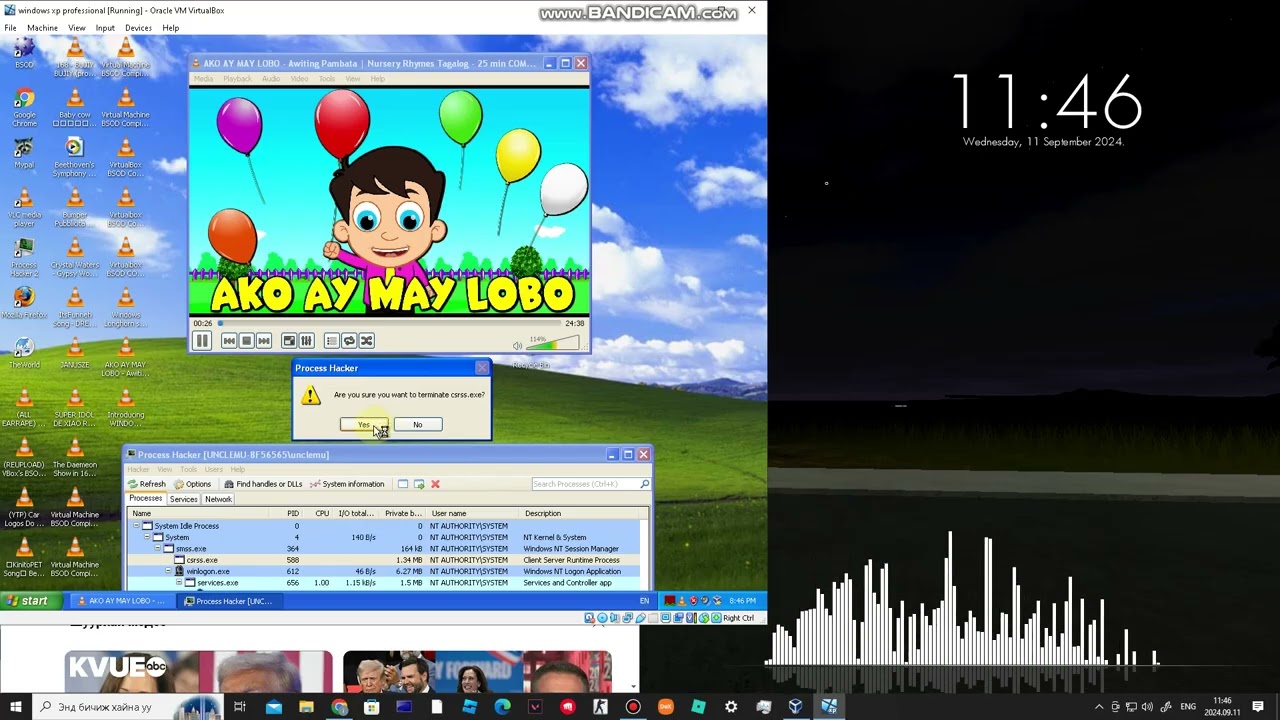Screen dimensions: 1280x720
Task: Stop playback in the VLC player
Action: tap(246, 341)
